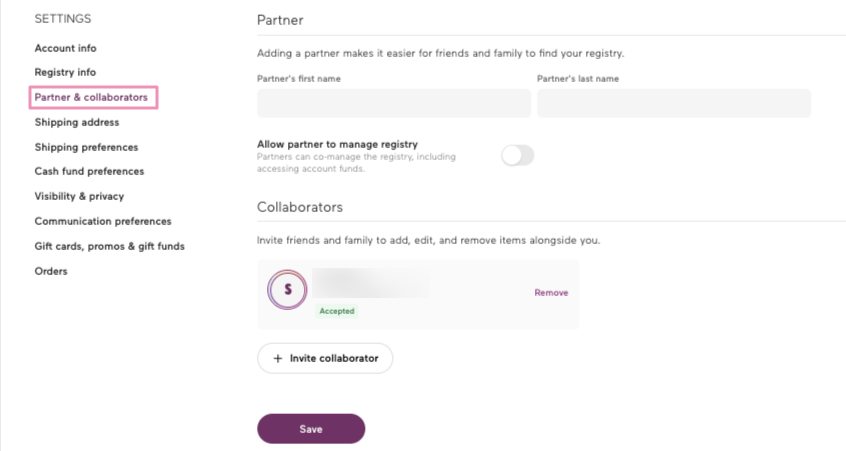
Task: Go to Registry info section
Action: (x=65, y=73)
